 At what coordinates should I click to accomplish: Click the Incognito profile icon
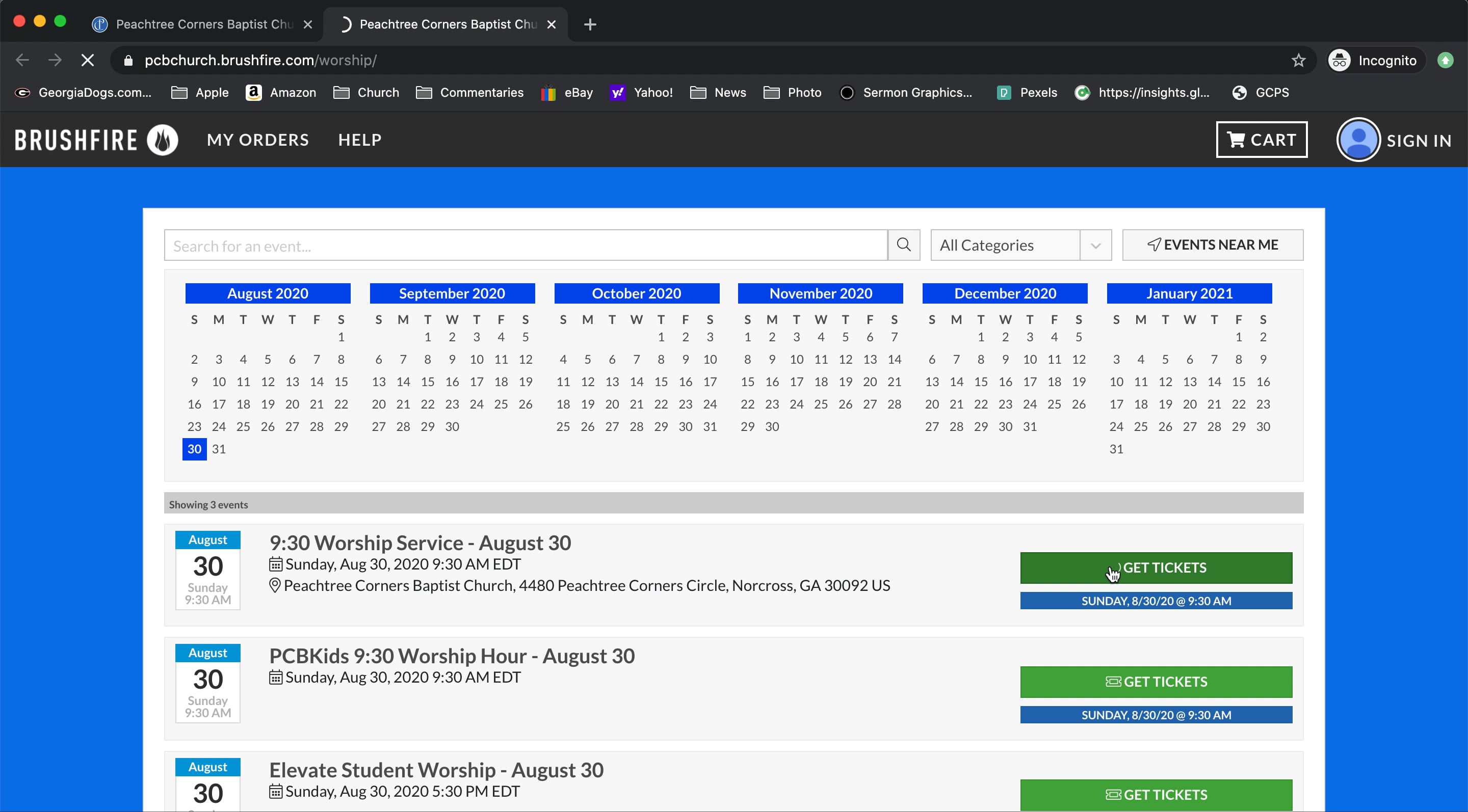[x=1340, y=60]
